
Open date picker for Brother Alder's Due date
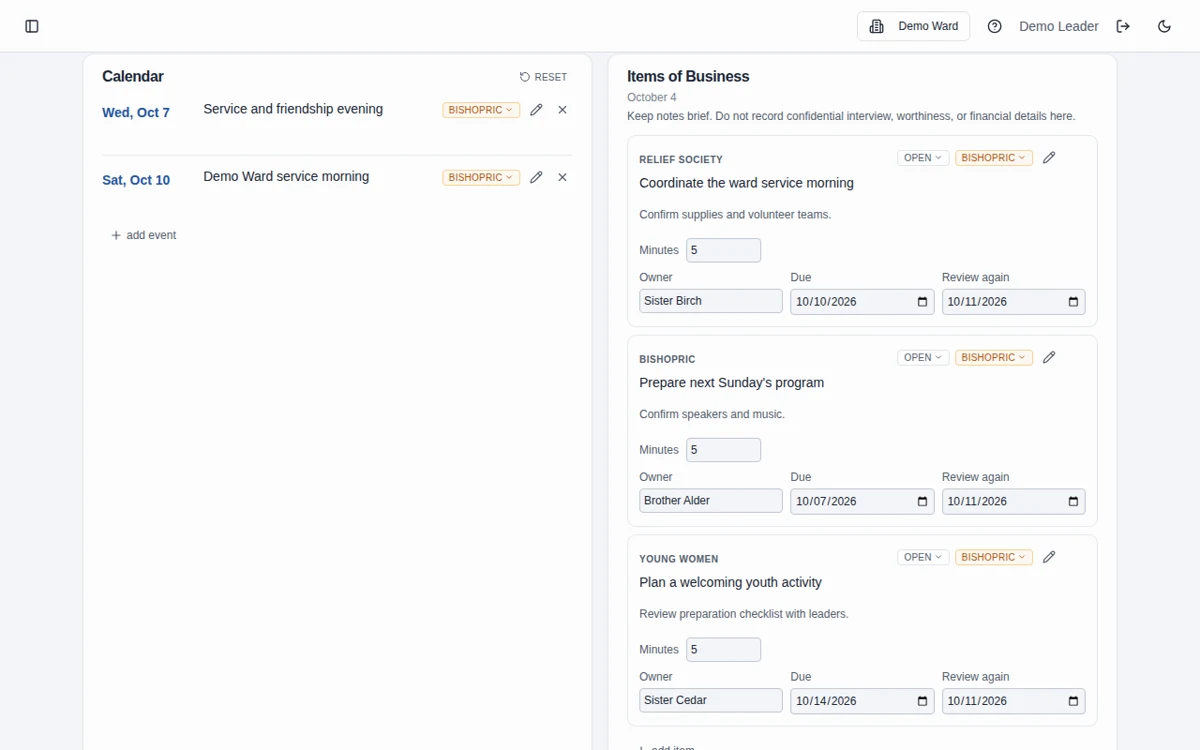coord(922,501)
